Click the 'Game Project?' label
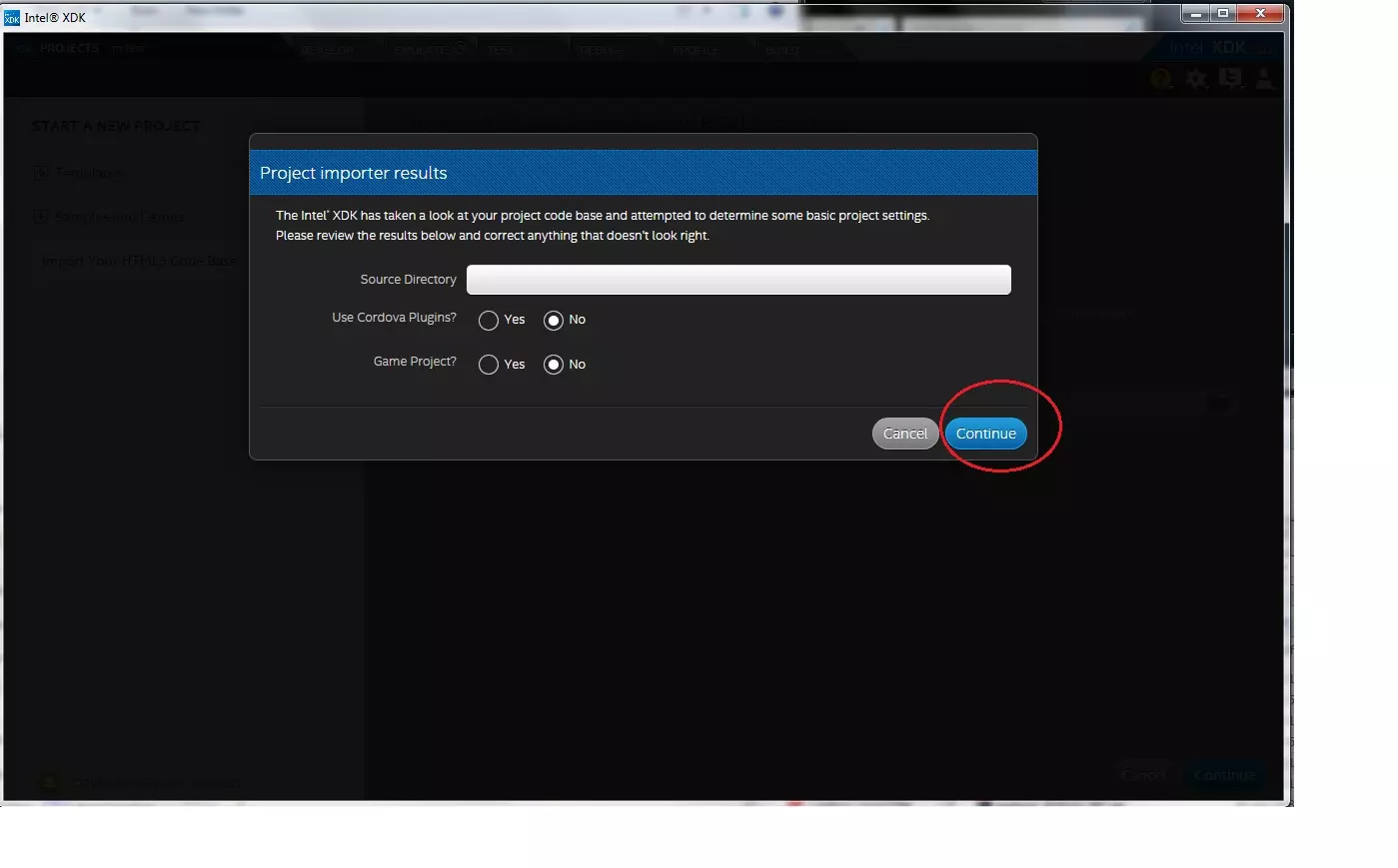This screenshot has width=1398, height=868. (x=415, y=362)
